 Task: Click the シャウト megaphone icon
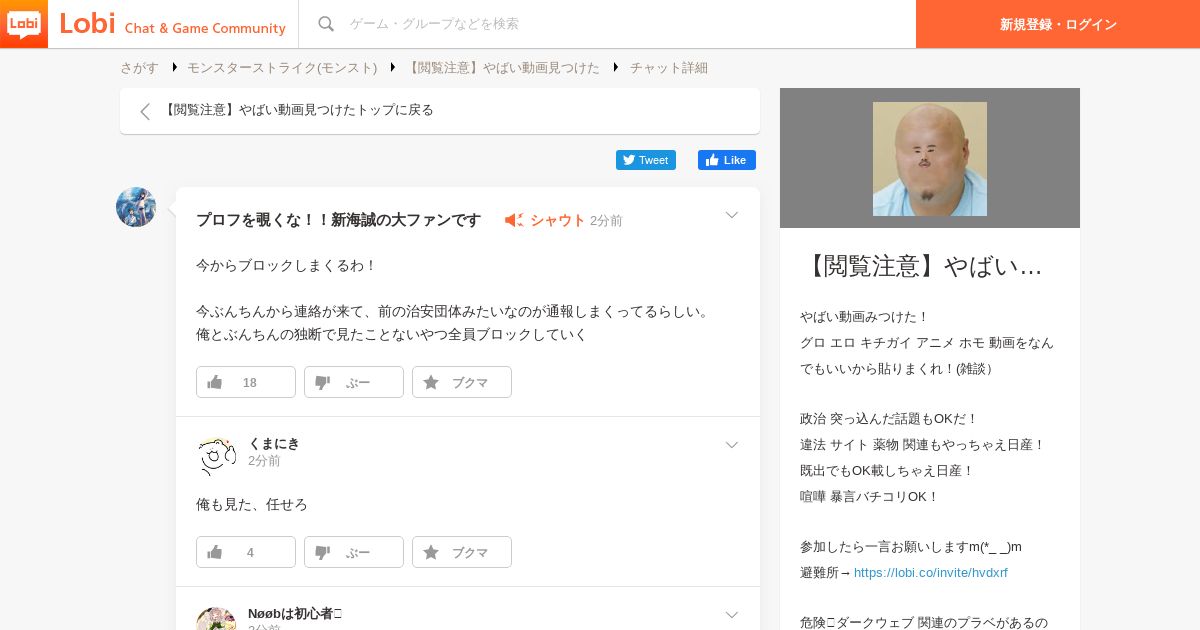point(514,220)
